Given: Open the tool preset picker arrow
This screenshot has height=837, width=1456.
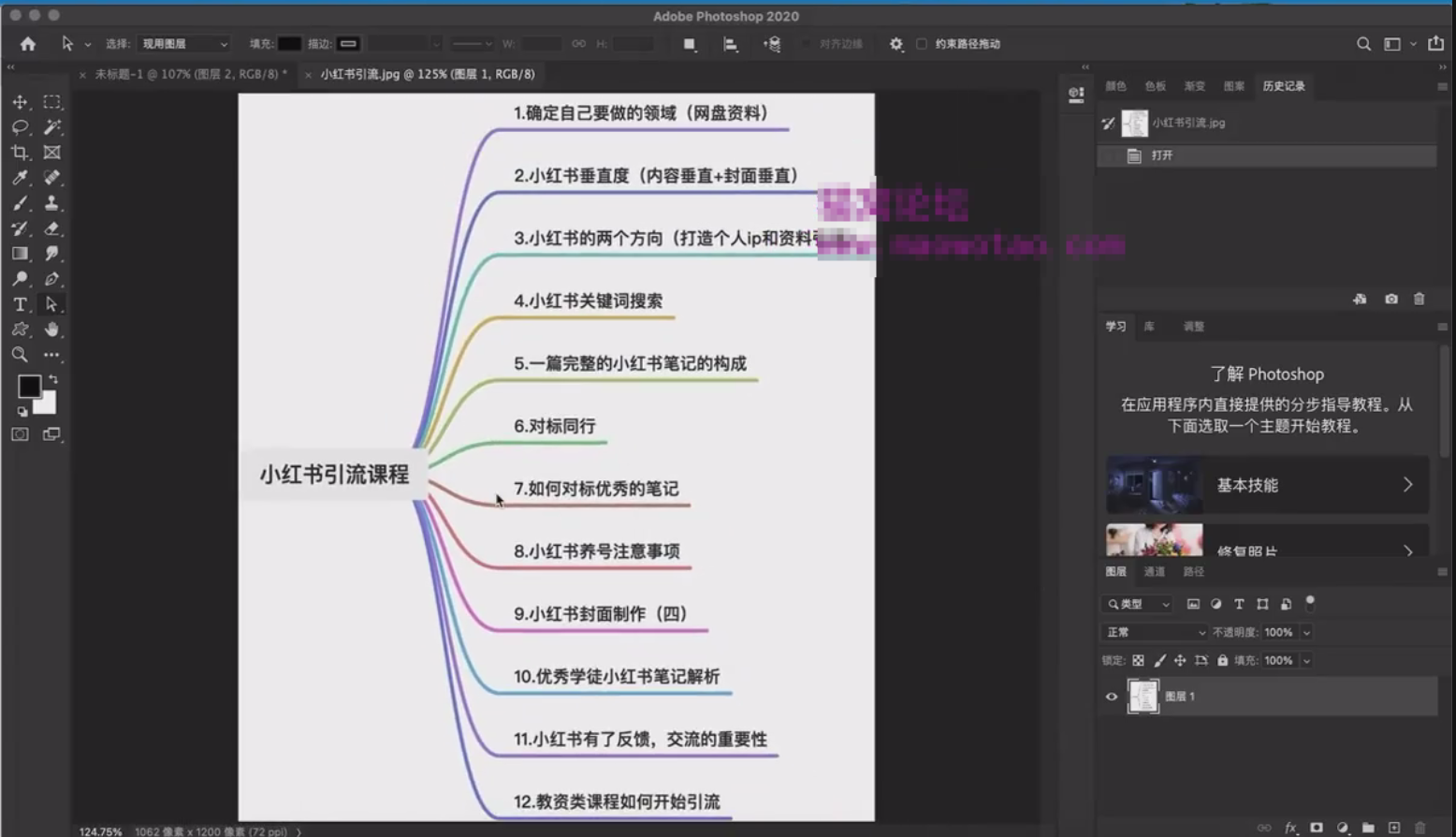Looking at the screenshot, I should coord(88,44).
